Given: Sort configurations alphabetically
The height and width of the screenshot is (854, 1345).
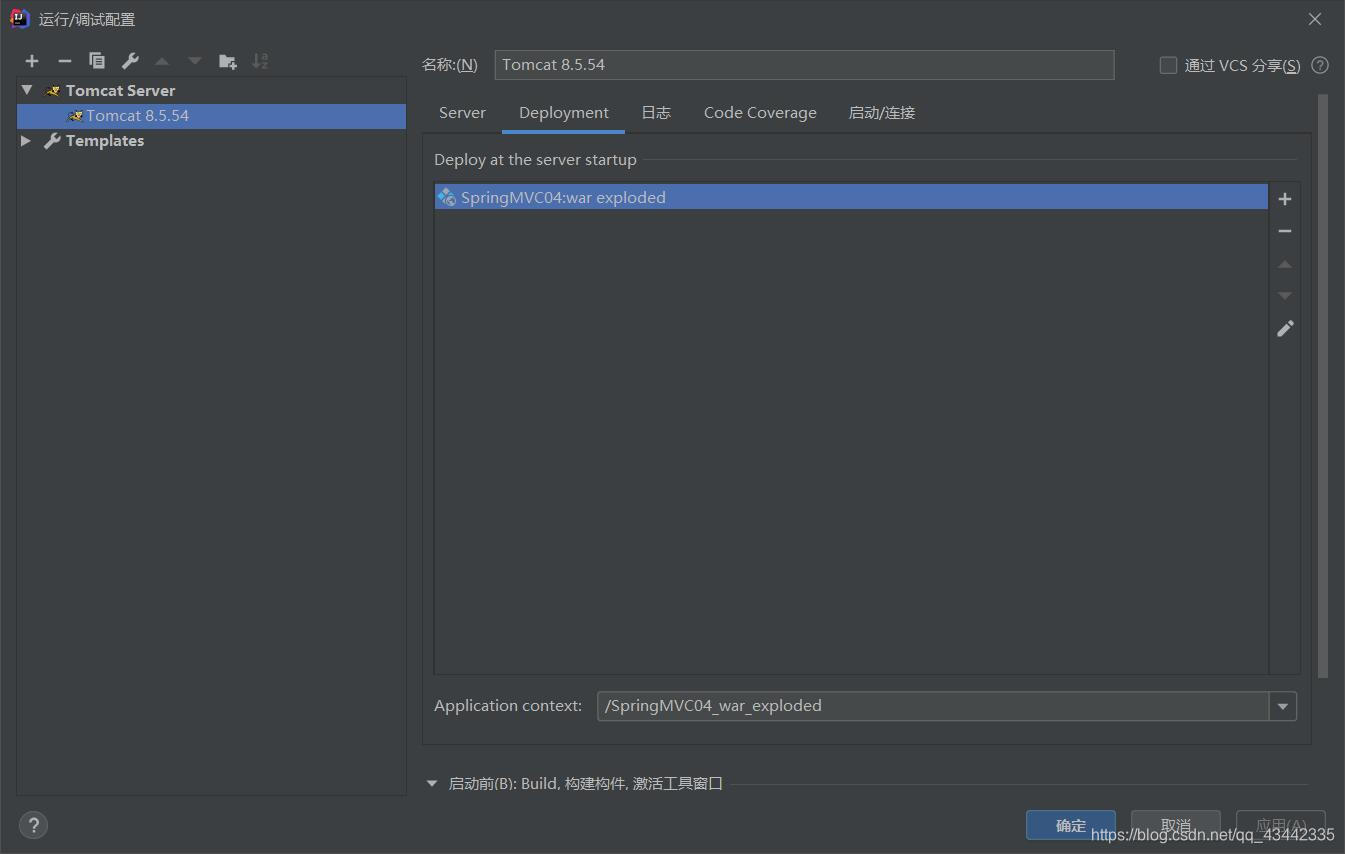Looking at the screenshot, I should point(260,61).
